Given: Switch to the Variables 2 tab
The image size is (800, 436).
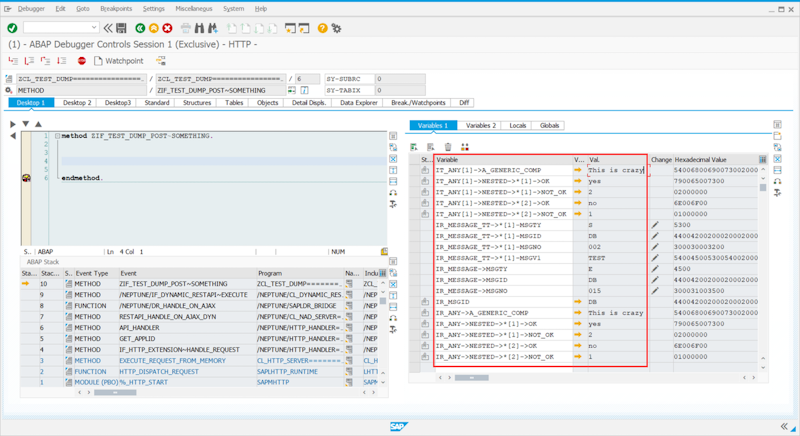Looking at the screenshot, I should pyautogui.click(x=481, y=125).
